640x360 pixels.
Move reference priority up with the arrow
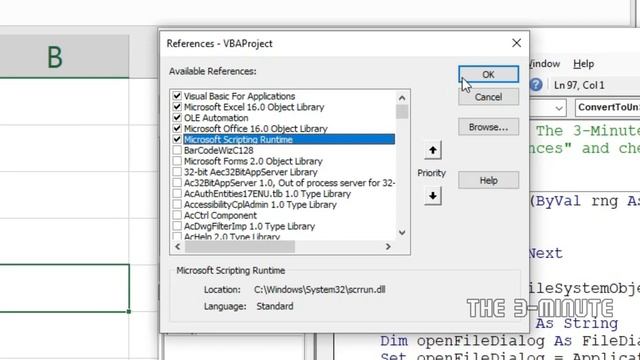tap(433, 151)
